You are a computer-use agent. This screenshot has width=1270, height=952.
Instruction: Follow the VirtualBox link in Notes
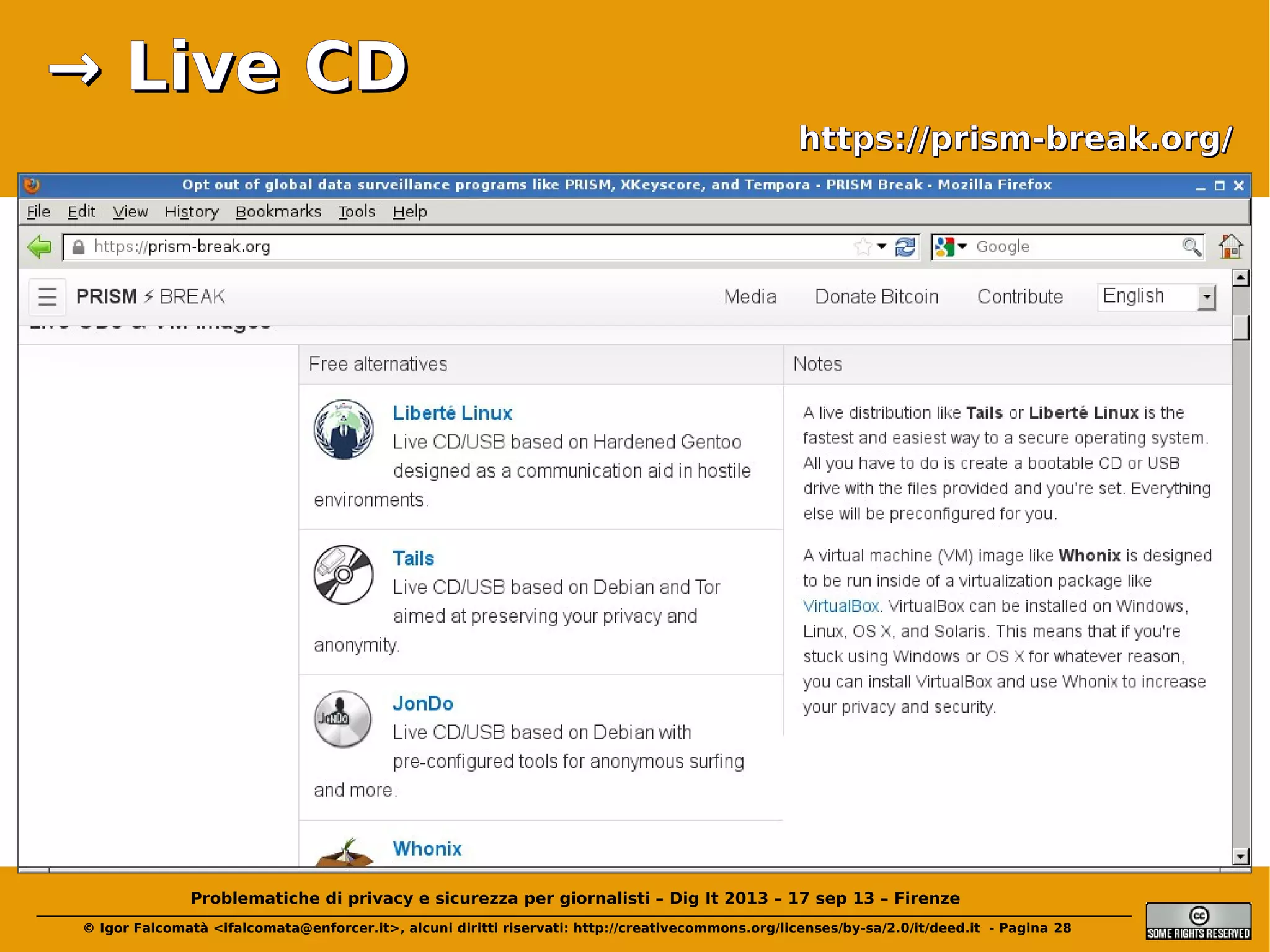pos(841,606)
